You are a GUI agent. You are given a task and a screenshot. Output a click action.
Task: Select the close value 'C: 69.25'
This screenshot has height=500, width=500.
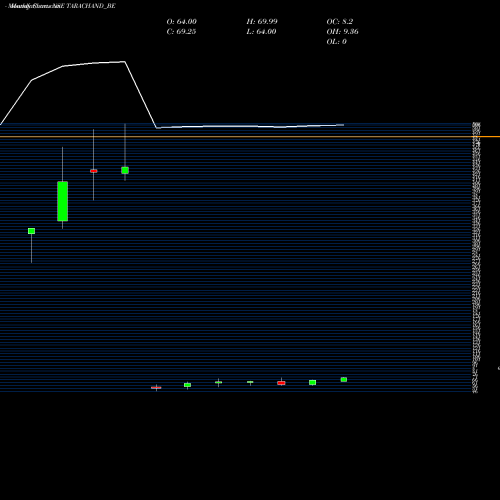(181, 32)
